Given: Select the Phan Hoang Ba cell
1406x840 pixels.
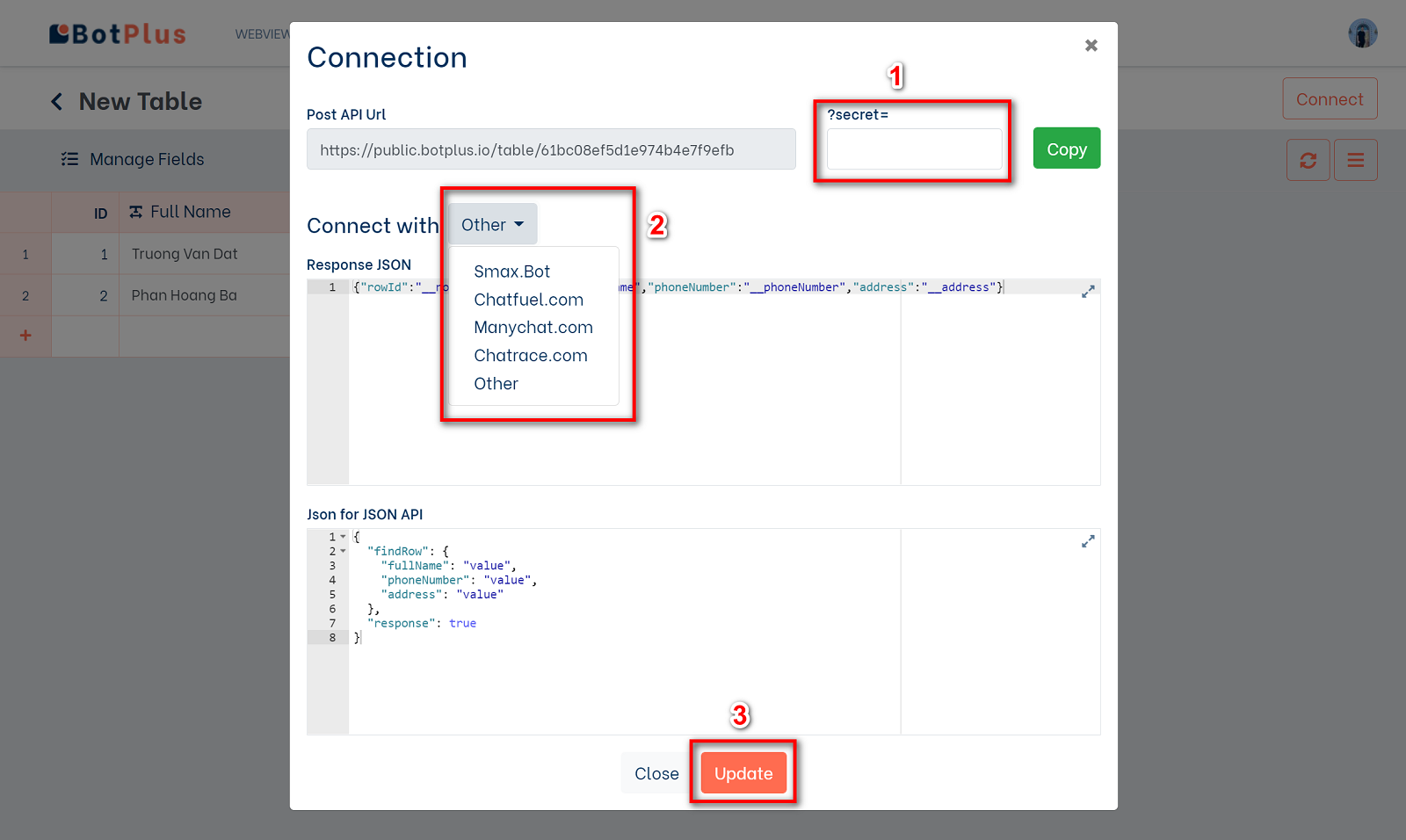Looking at the screenshot, I should click(205, 295).
